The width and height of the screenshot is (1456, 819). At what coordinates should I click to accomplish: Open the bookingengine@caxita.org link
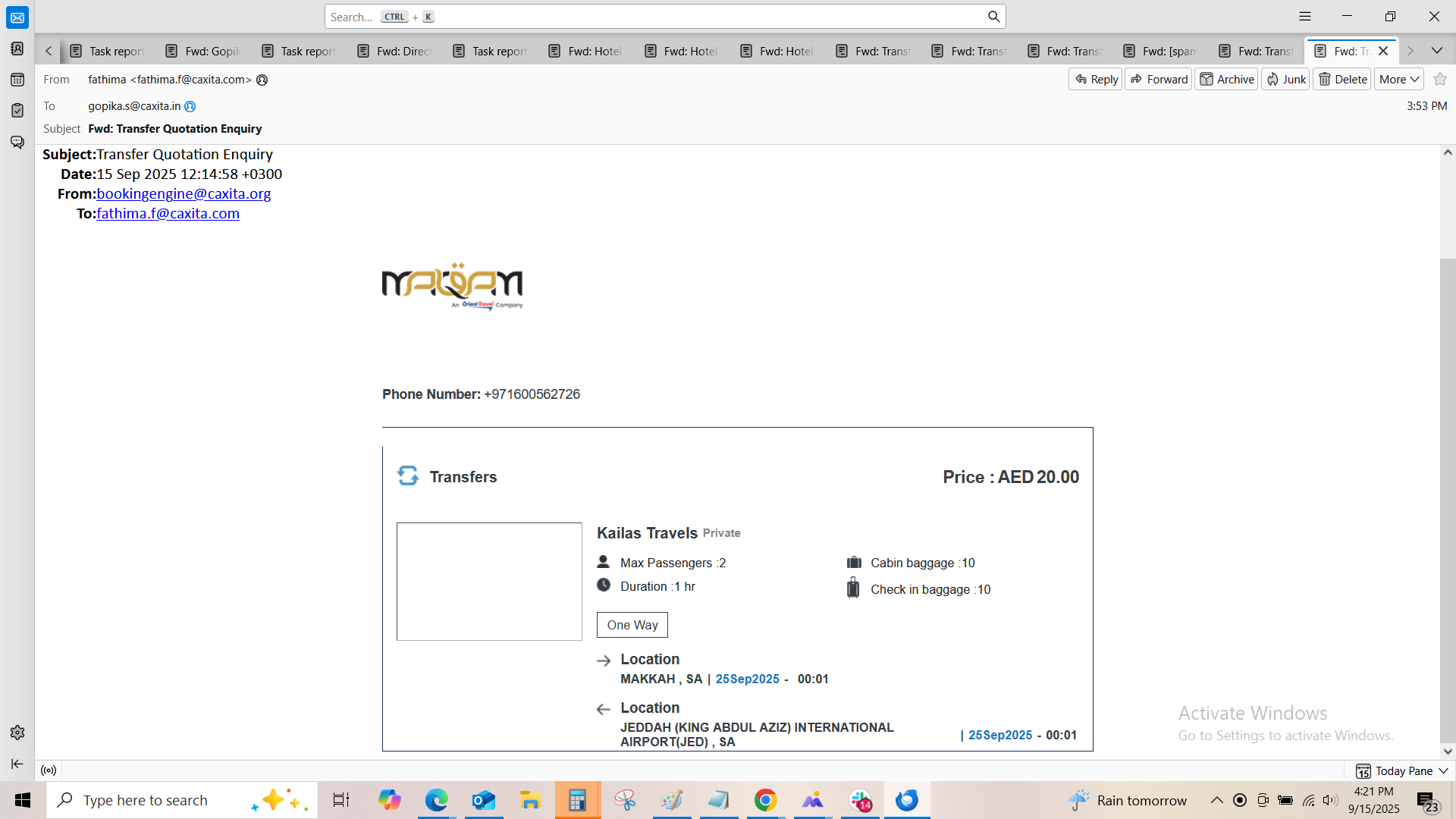pos(184,193)
